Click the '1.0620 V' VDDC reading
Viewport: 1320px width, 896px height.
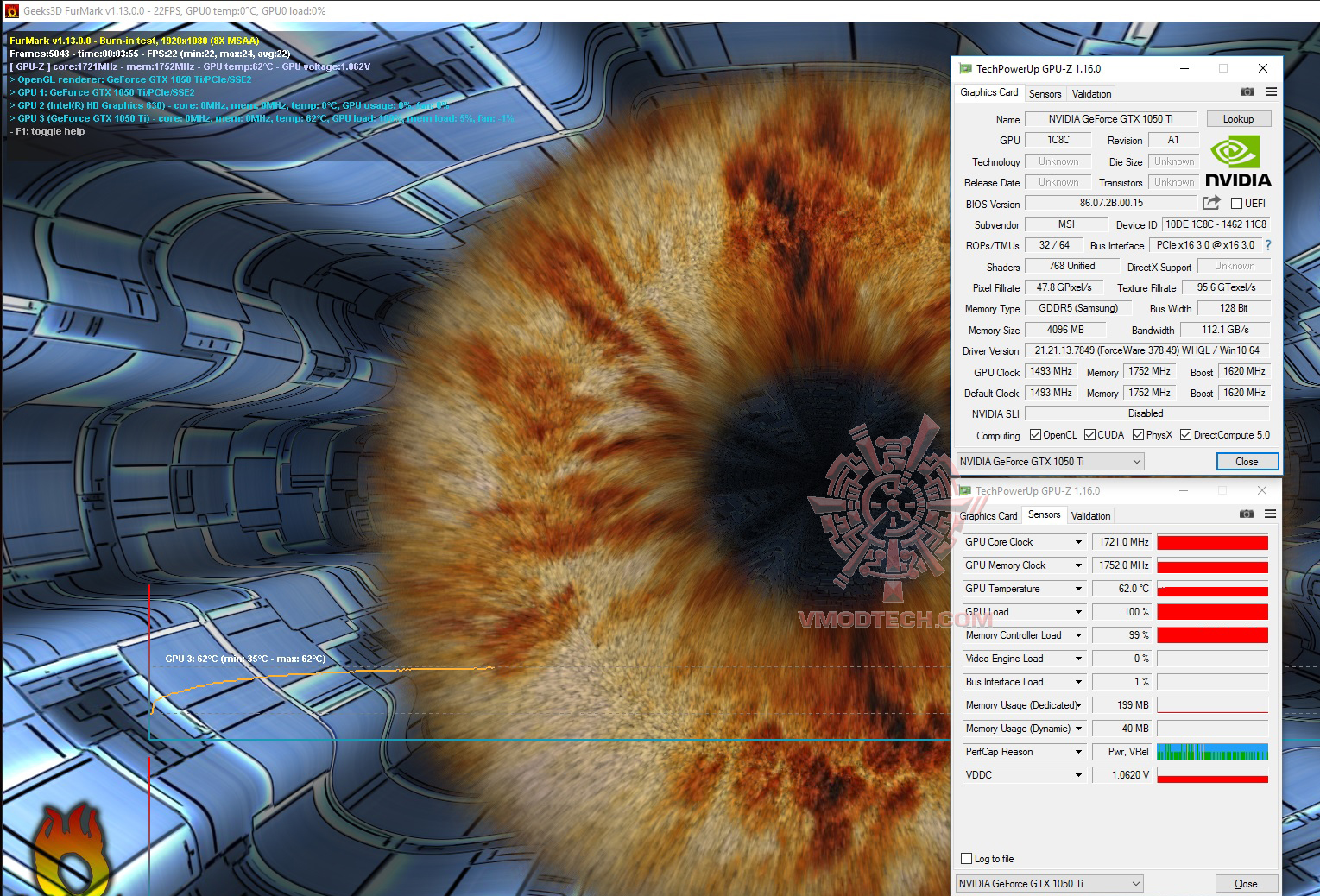click(x=1122, y=775)
